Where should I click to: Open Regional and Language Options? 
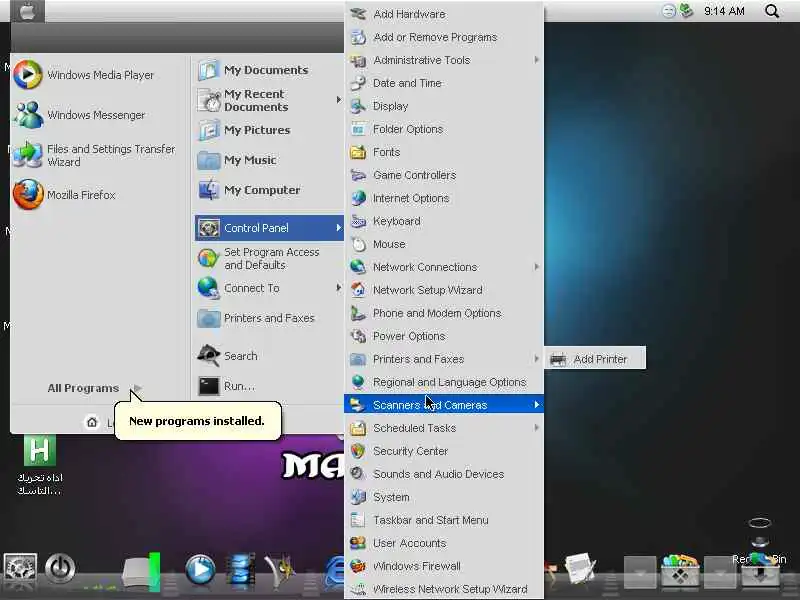coord(444,382)
